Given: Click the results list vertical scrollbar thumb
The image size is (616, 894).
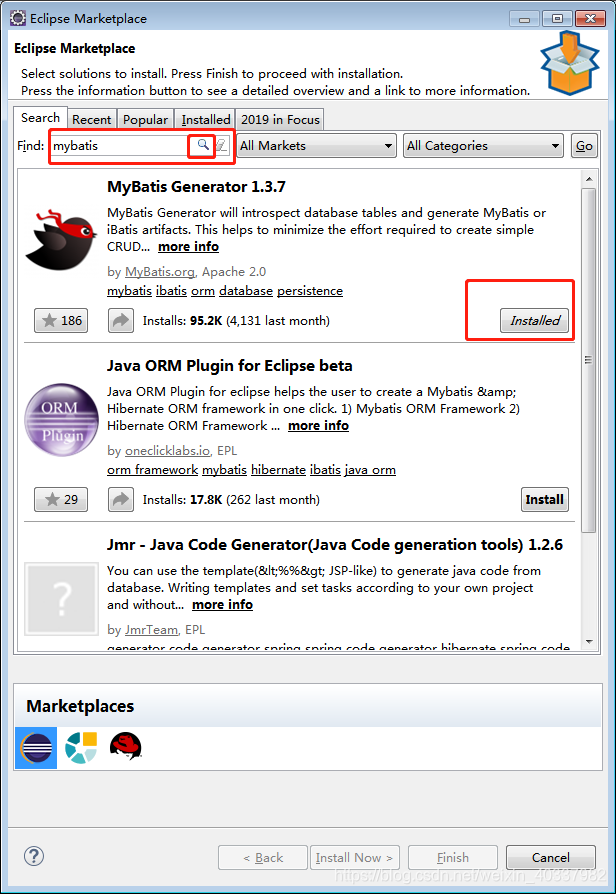Looking at the screenshot, I should click(589, 360).
